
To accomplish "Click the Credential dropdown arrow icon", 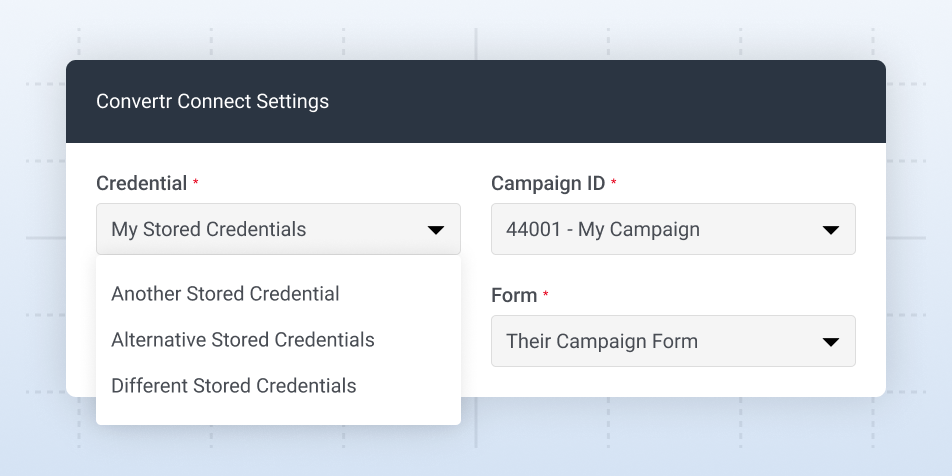I will coord(436,230).
